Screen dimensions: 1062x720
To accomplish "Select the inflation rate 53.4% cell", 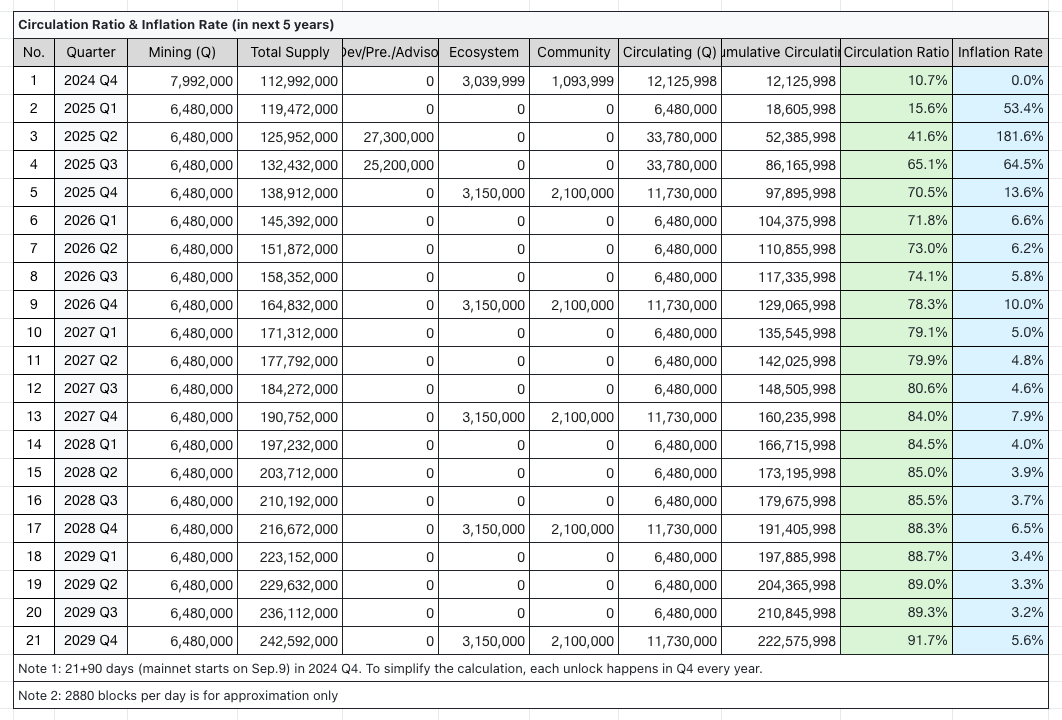I will (1000, 108).
